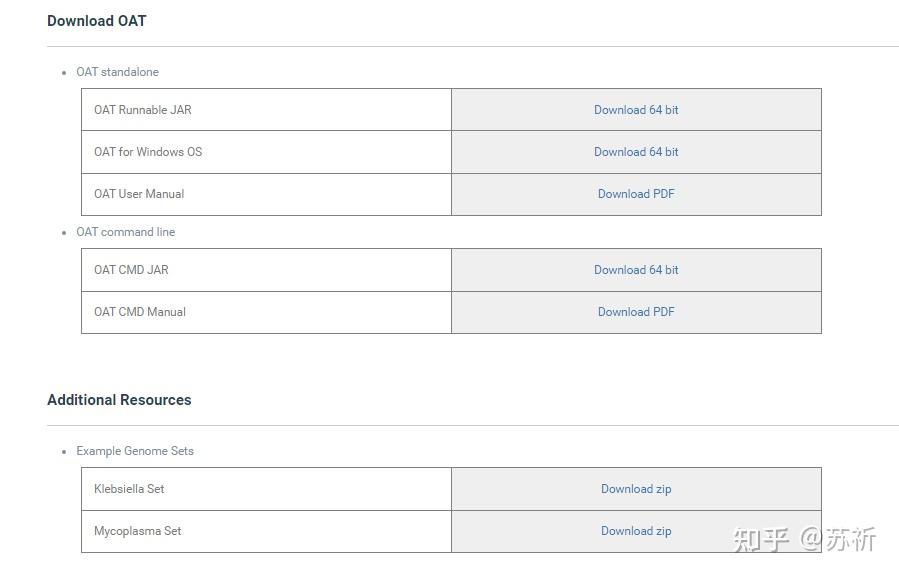899x576 pixels.
Task: Get the OAT CMD Manual PDF
Action: point(636,312)
